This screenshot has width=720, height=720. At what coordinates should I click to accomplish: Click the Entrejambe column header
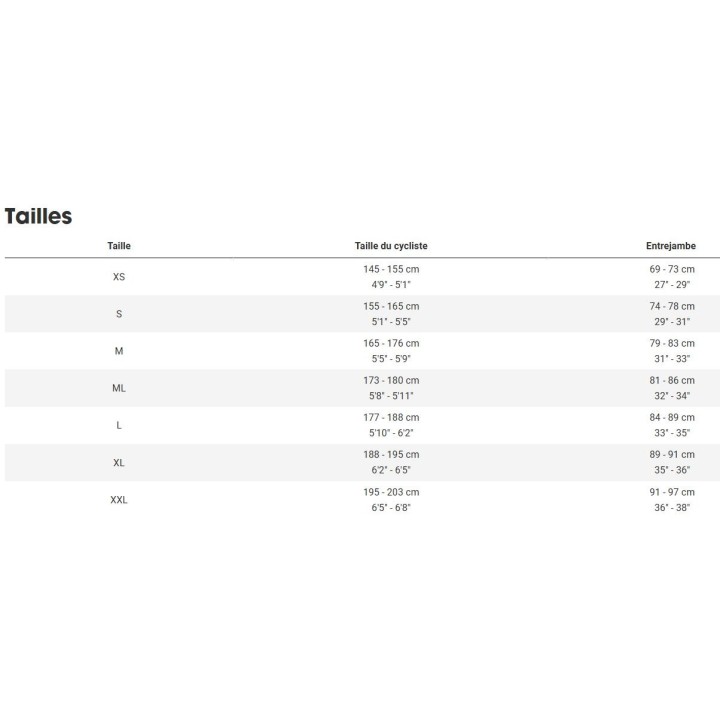tap(670, 246)
